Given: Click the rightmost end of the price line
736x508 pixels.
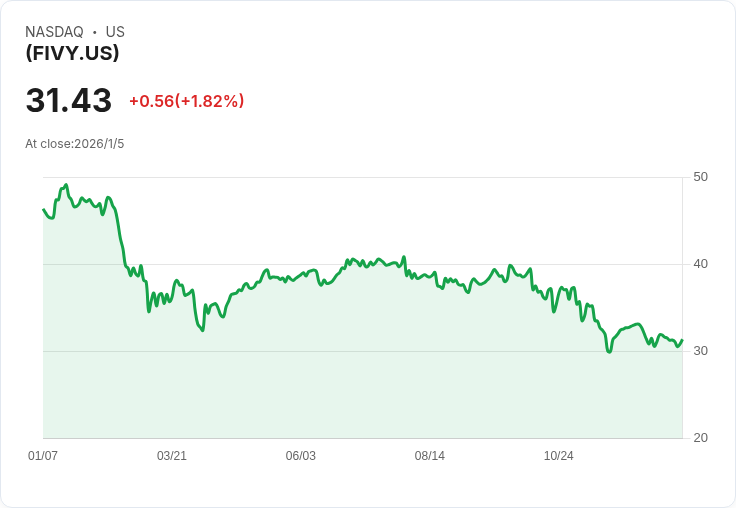Looking at the screenshot, I should click(x=682, y=340).
